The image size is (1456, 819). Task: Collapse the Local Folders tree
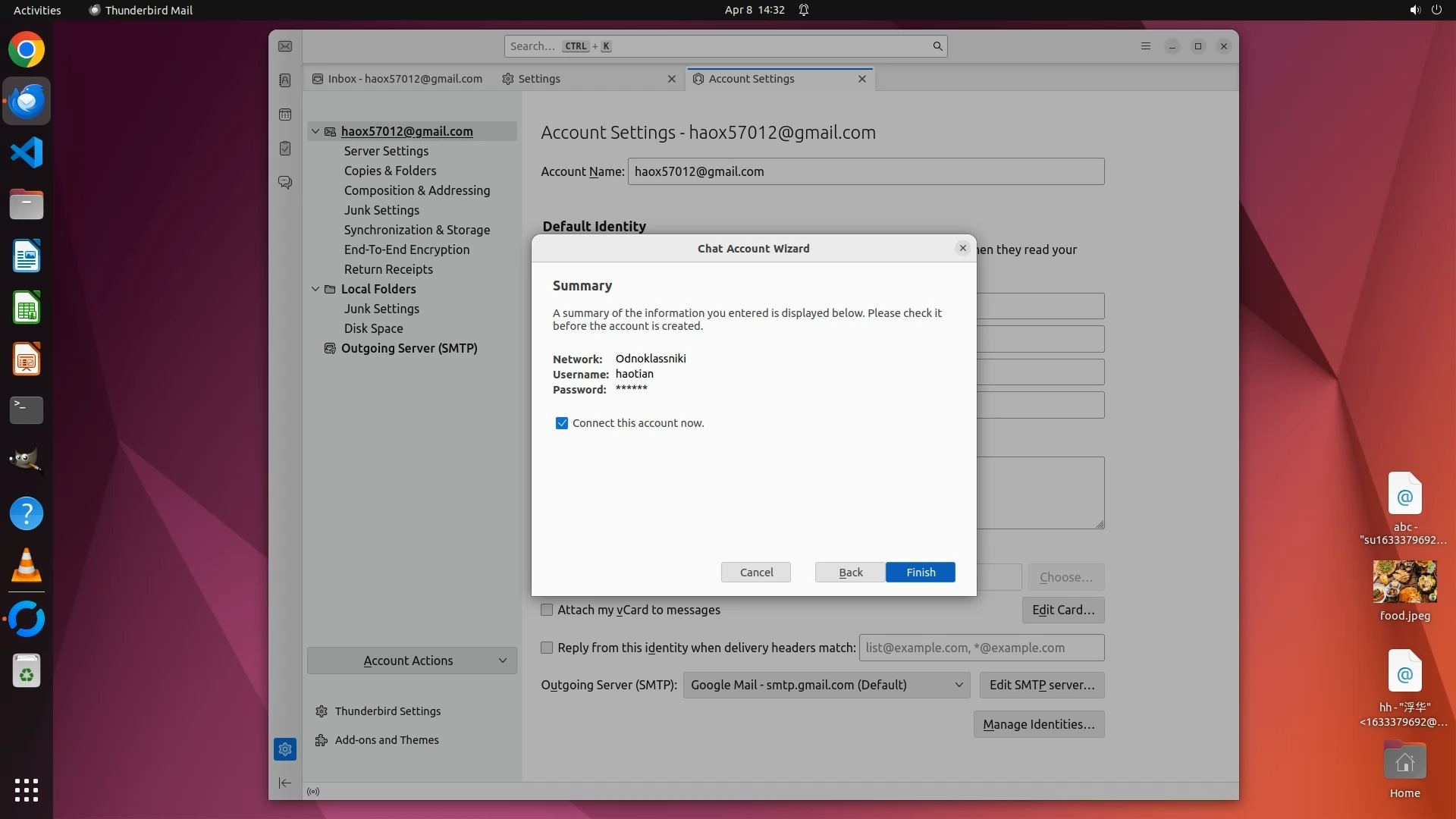click(x=315, y=289)
